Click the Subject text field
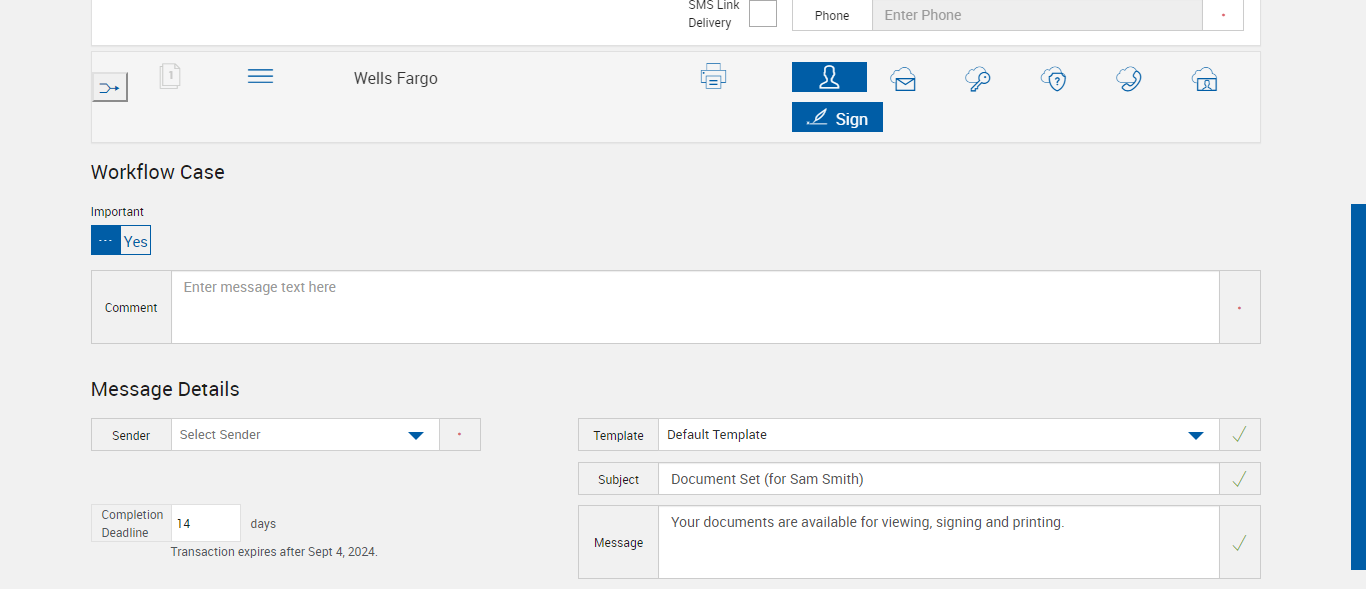This screenshot has width=1366, height=589. 938,479
